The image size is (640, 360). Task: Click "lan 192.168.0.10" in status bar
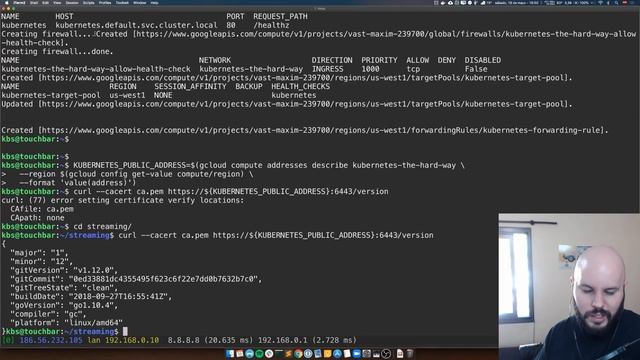(123, 340)
